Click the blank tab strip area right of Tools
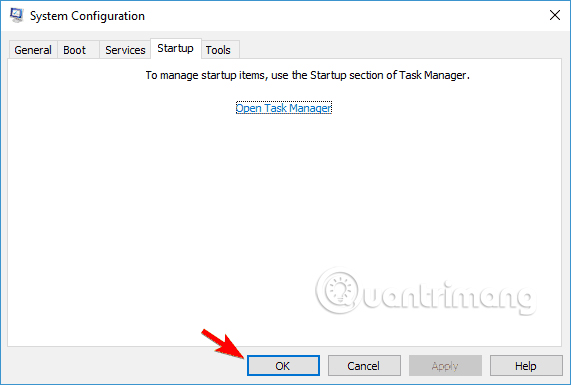Viewport: 571px width, 385px height. 401,49
